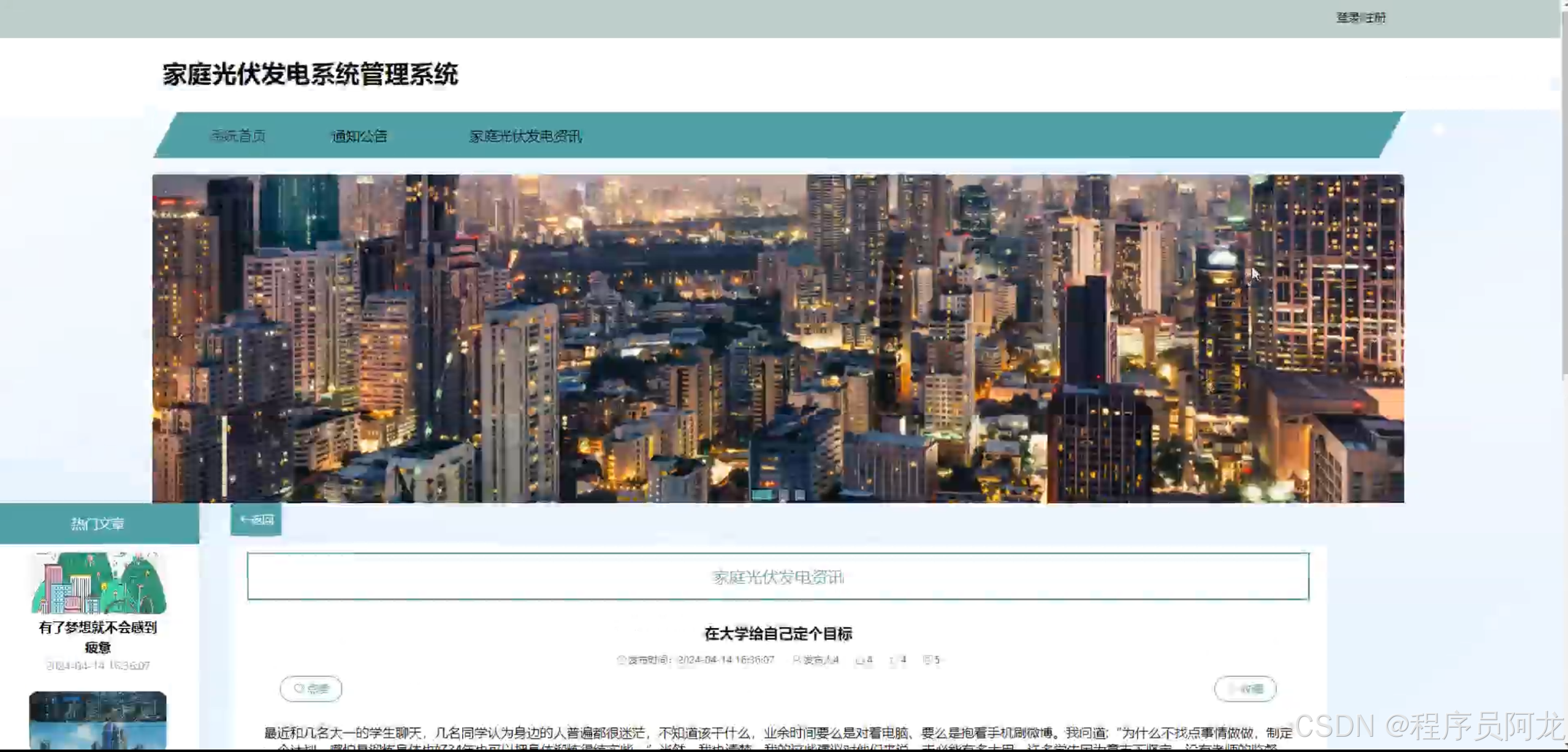Go to 家庭光伏发电资讯 in the navigation bar
This screenshot has height=752, width=1568.
point(525,136)
